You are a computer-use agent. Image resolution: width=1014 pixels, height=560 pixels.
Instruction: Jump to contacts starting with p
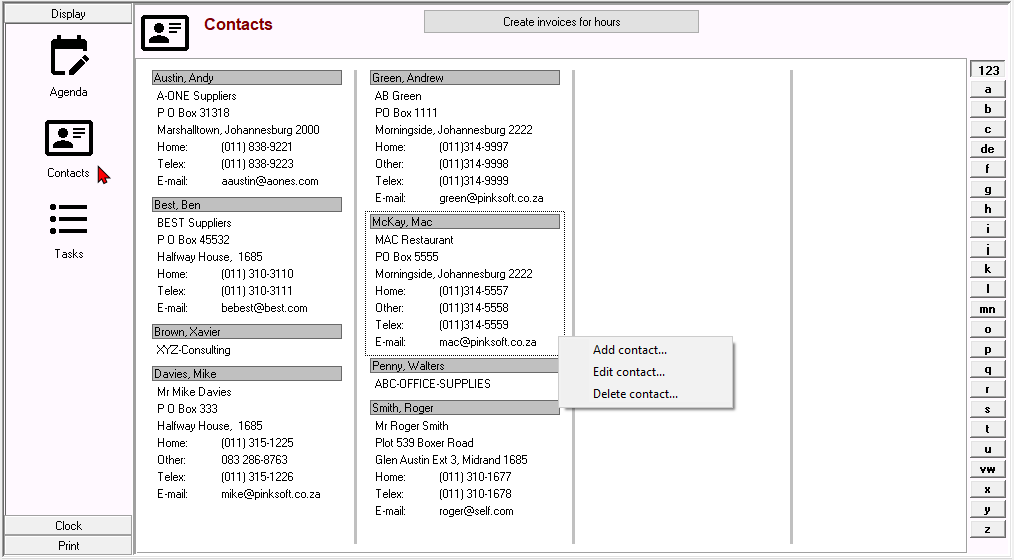coord(987,350)
